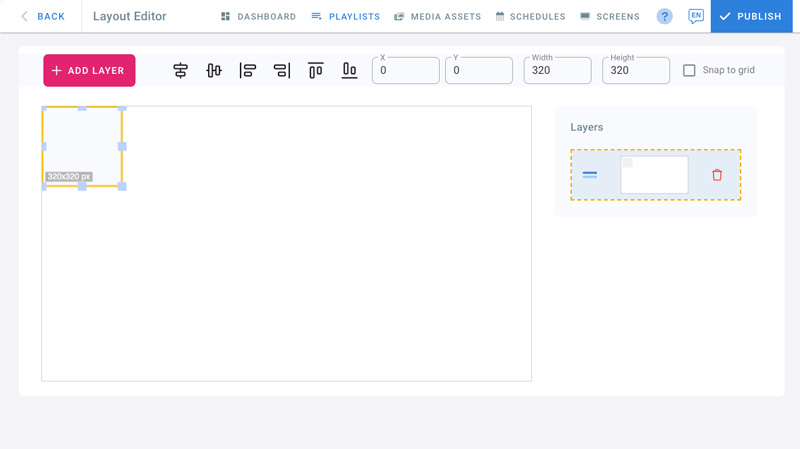Enable the Snap to grid checkbox

[689, 71]
